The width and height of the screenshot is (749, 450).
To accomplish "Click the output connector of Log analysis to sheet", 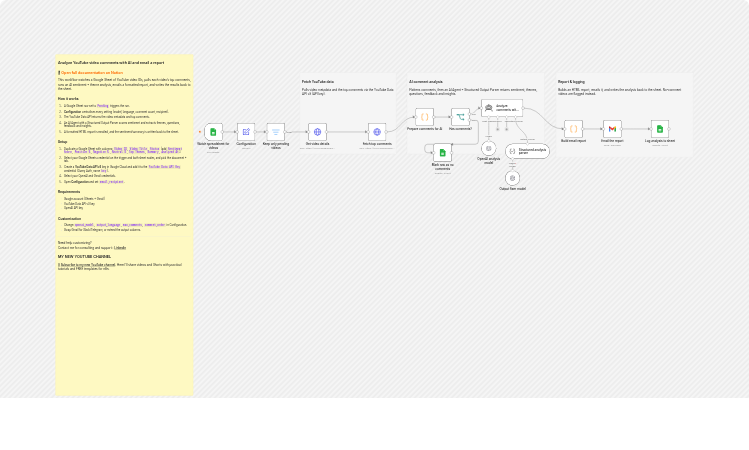I will (669, 129).
